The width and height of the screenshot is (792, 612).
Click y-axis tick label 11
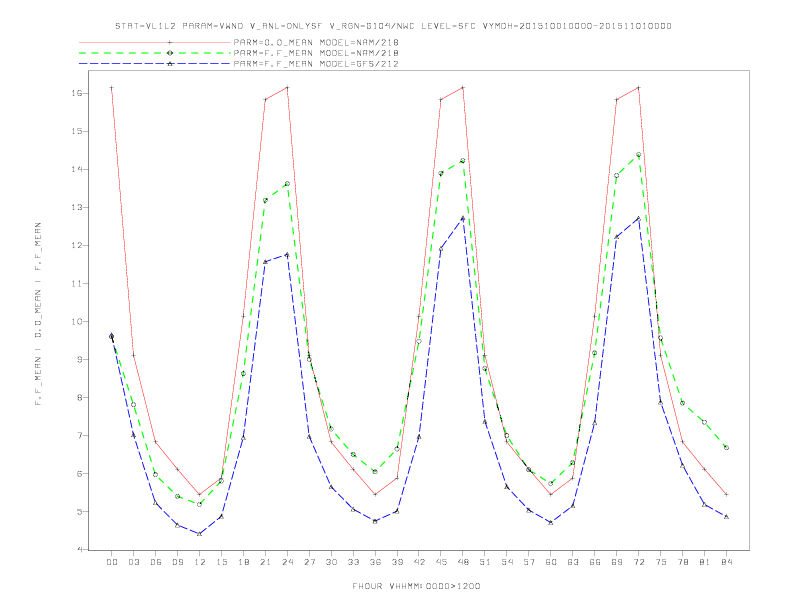coord(77,283)
